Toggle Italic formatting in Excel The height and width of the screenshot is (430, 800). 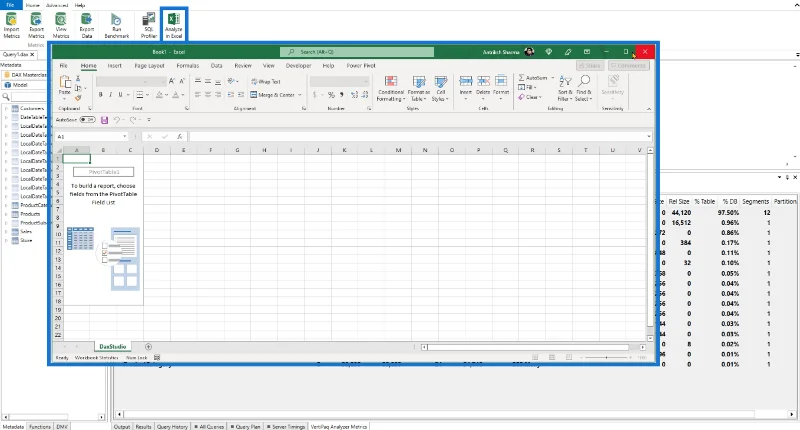pos(110,95)
